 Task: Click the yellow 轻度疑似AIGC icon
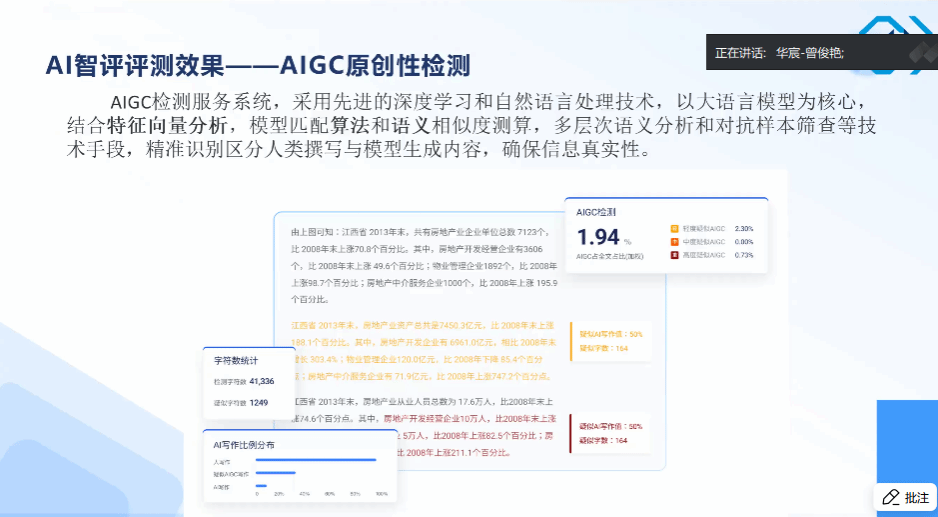click(x=675, y=229)
